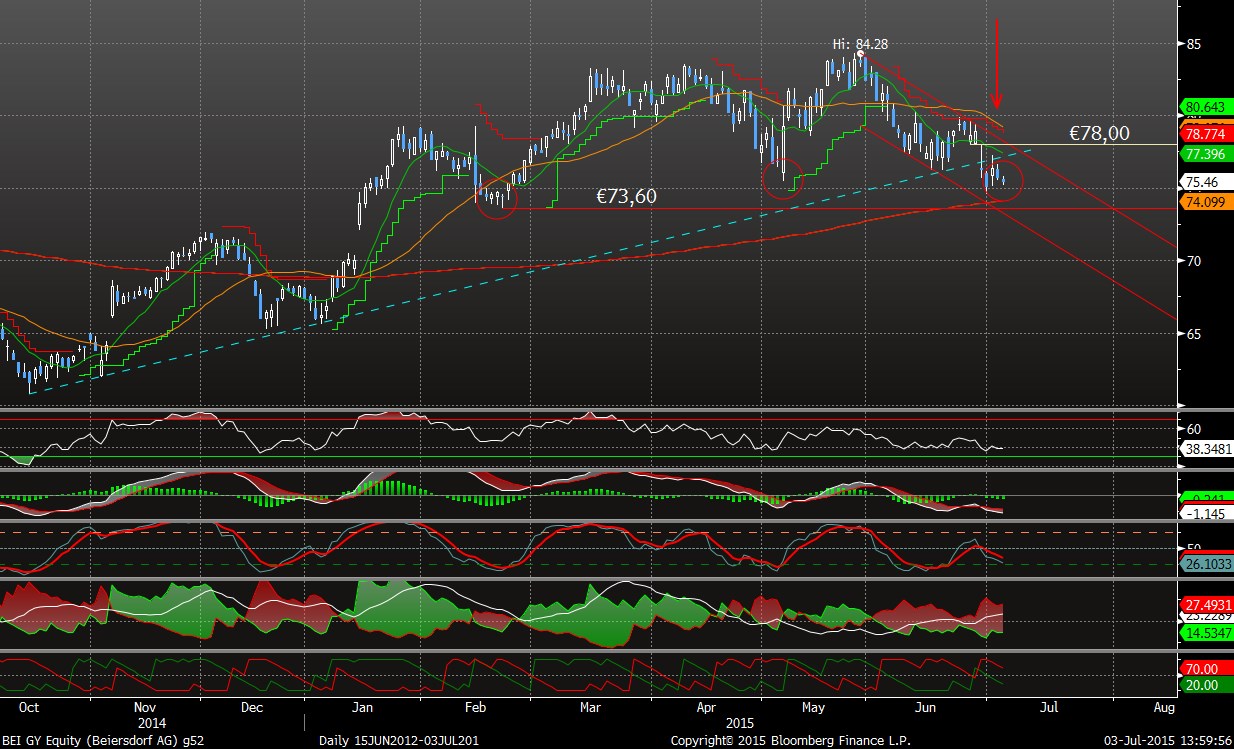Select the orange 74.099 price tag
Image resolution: width=1234 pixels, height=749 pixels.
(1205, 202)
